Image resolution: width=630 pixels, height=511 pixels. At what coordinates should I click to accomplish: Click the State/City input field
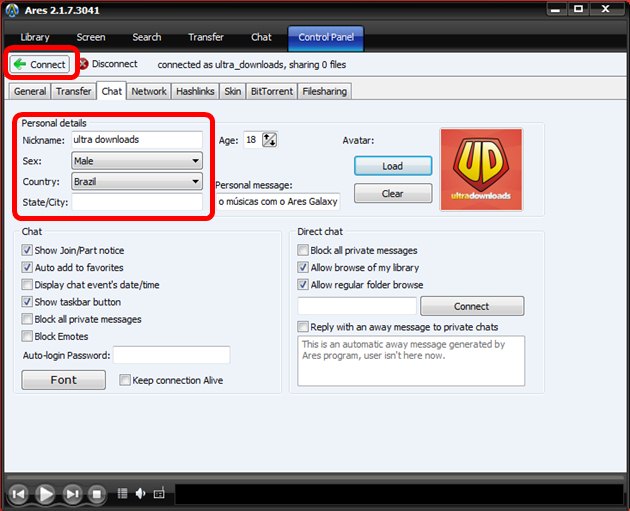[137, 202]
